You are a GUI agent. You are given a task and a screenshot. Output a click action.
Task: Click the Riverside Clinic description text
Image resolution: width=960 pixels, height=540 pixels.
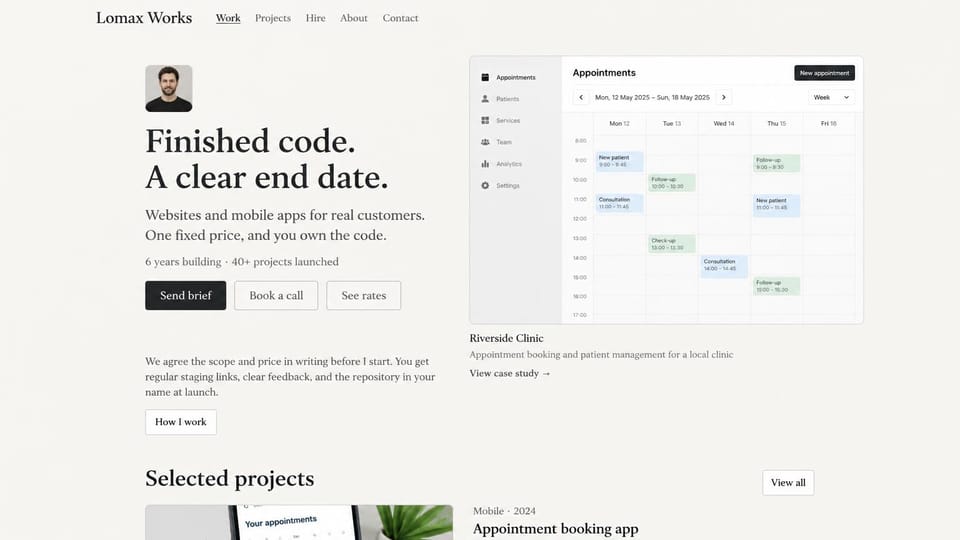(601, 354)
